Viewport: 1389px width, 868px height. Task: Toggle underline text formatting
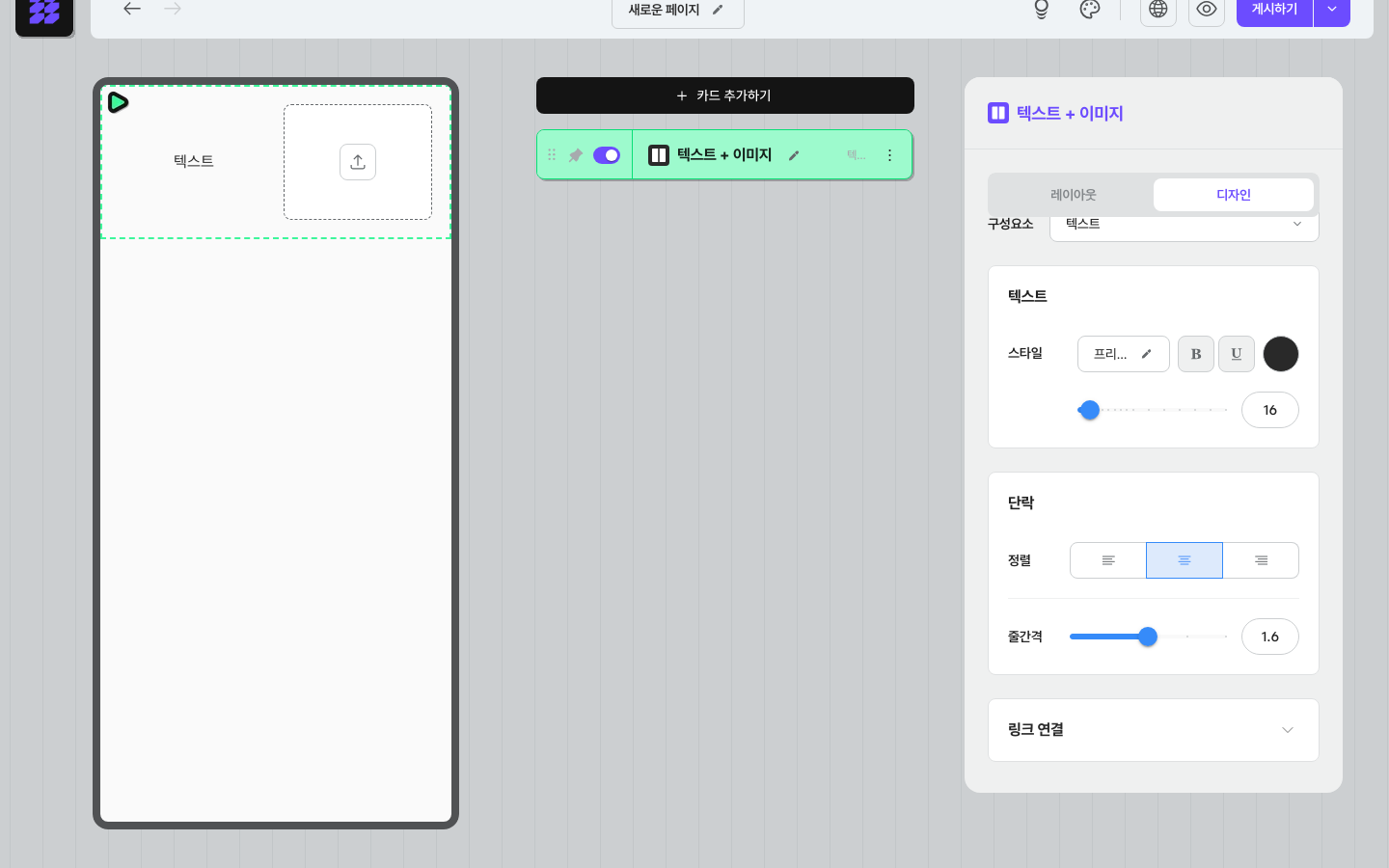(x=1237, y=354)
